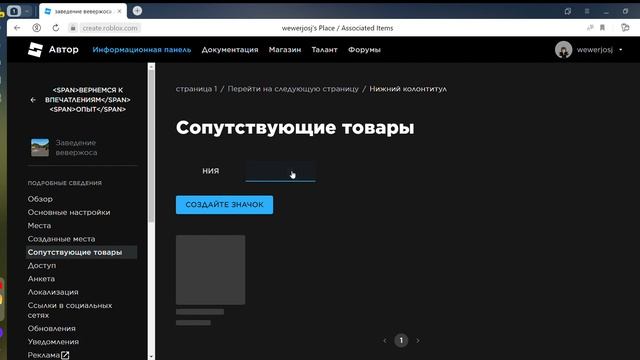Open the Заведение вевержоса experience thumbnail
Screen dimensions: 640x360
click(x=40, y=147)
